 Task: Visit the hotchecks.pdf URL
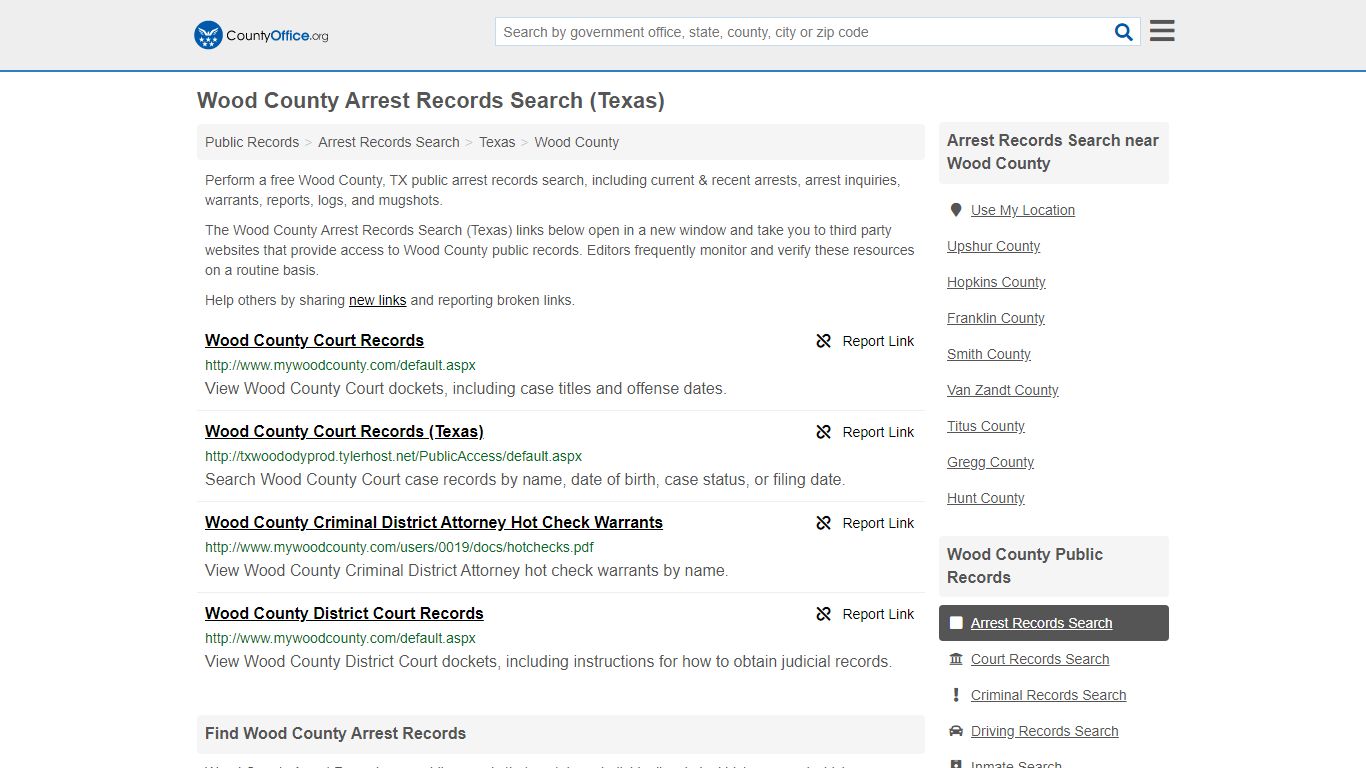coord(399,547)
